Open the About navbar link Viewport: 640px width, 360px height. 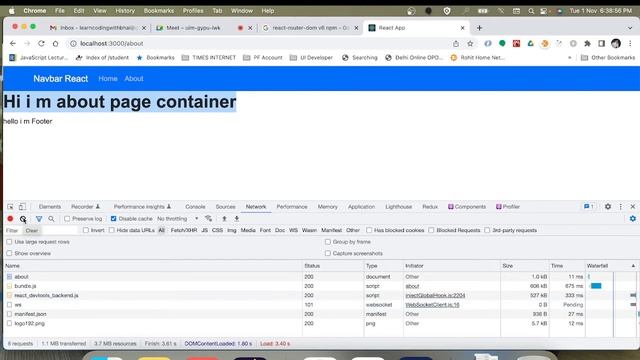click(134, 79)
